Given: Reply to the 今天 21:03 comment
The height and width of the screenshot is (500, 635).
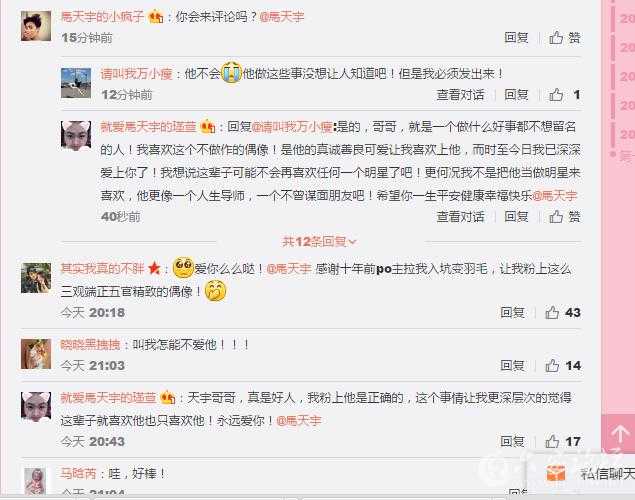Looking at the screenshot, I should 513,366.
